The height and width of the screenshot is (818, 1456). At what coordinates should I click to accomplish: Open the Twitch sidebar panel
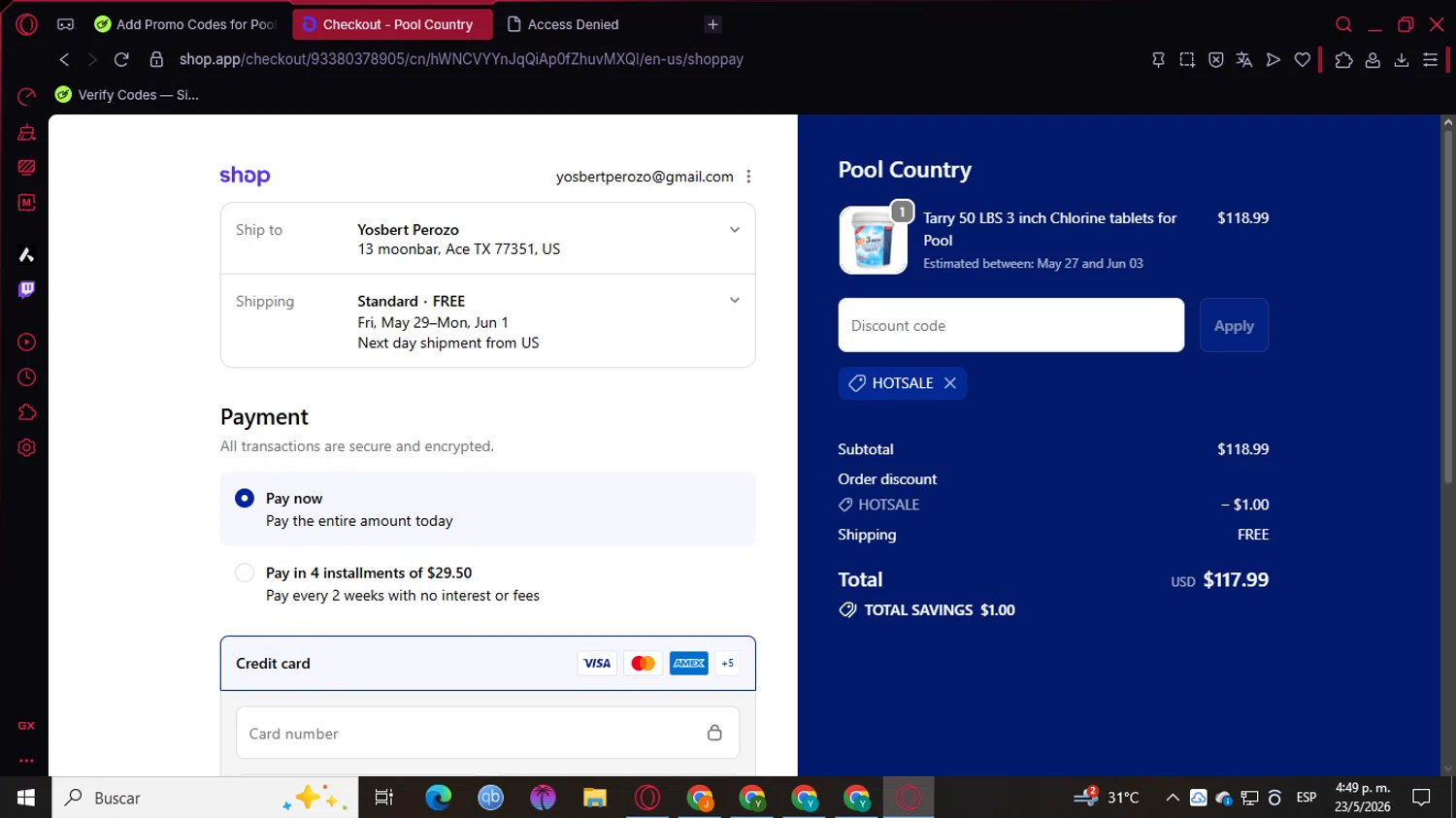tap(26, 290)
